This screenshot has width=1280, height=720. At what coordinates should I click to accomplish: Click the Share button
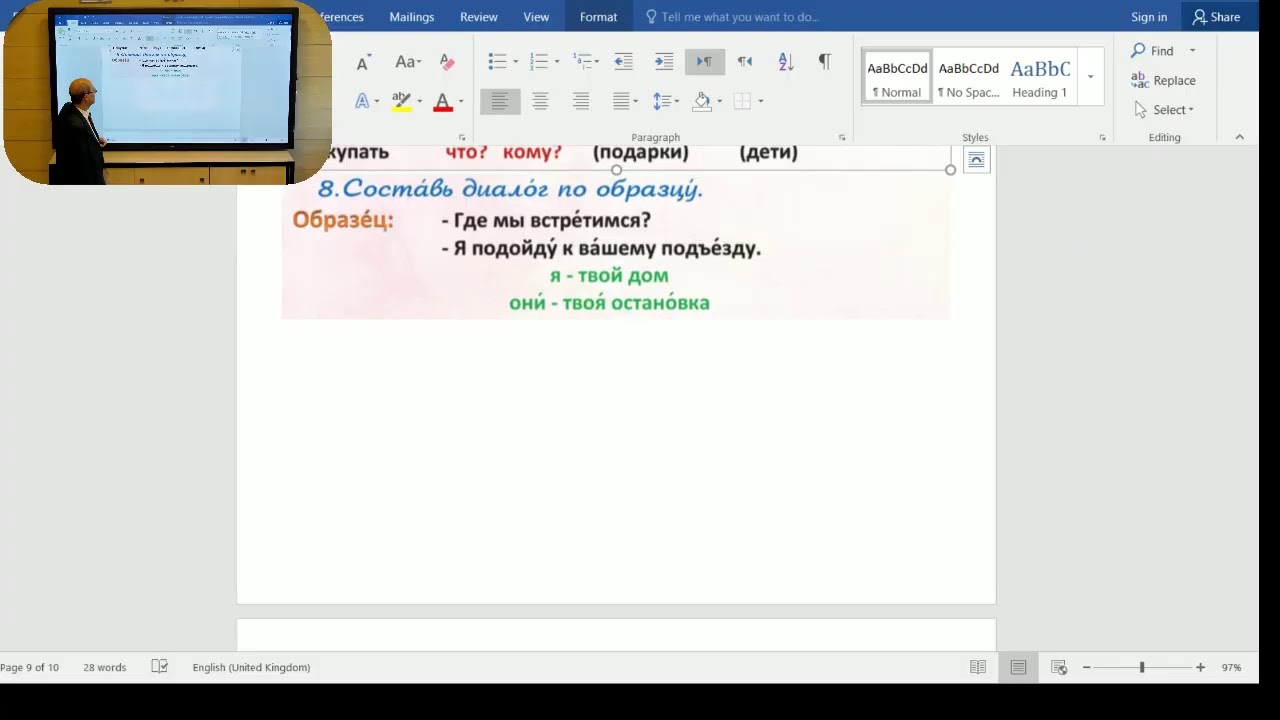tap(1216, 17)
